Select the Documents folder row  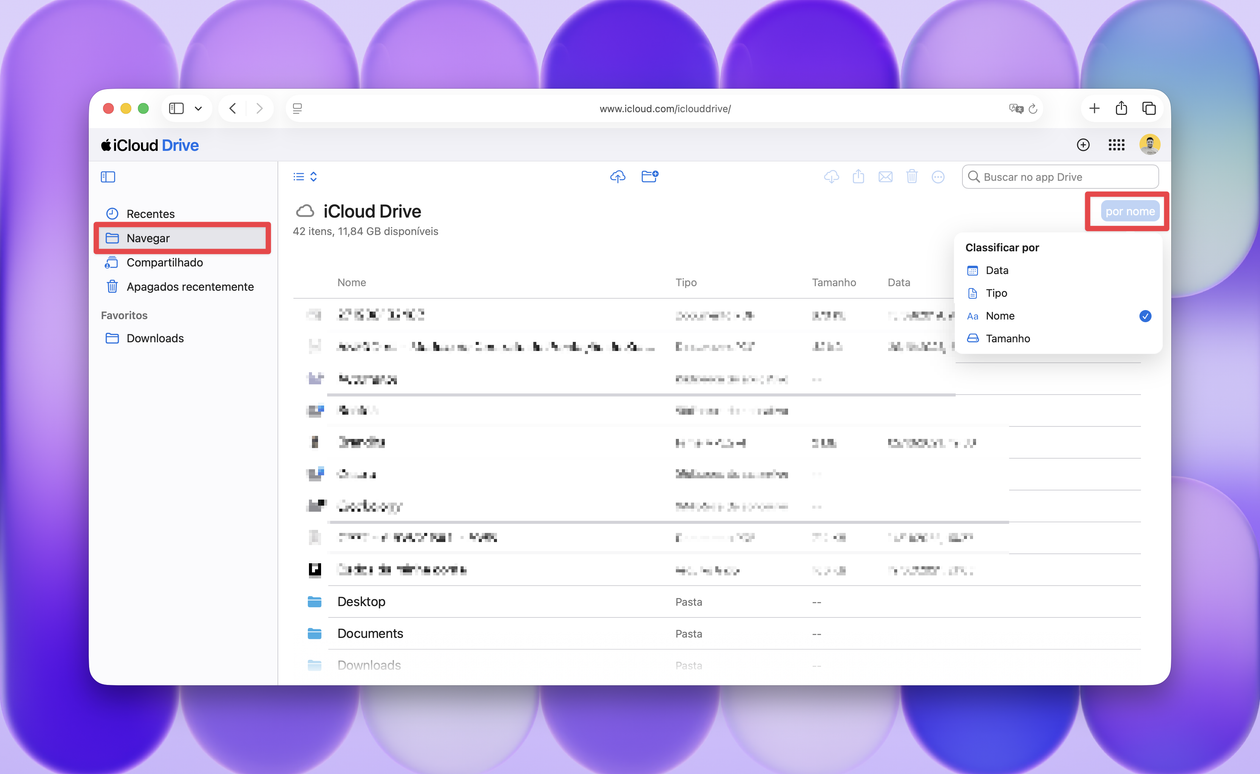(x=717, y=634)
